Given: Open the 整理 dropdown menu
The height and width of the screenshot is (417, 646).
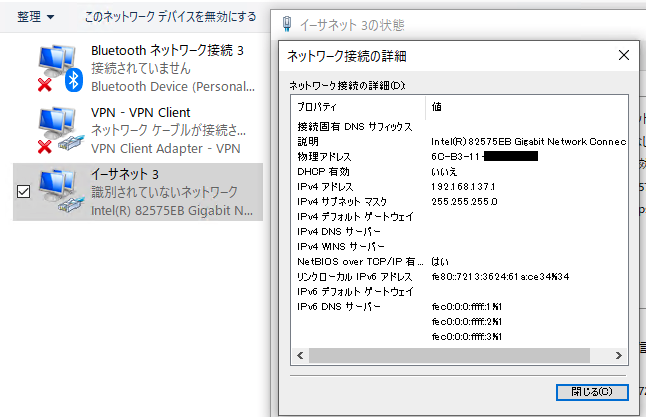Looking at the screenshot, I should (35, 17).
